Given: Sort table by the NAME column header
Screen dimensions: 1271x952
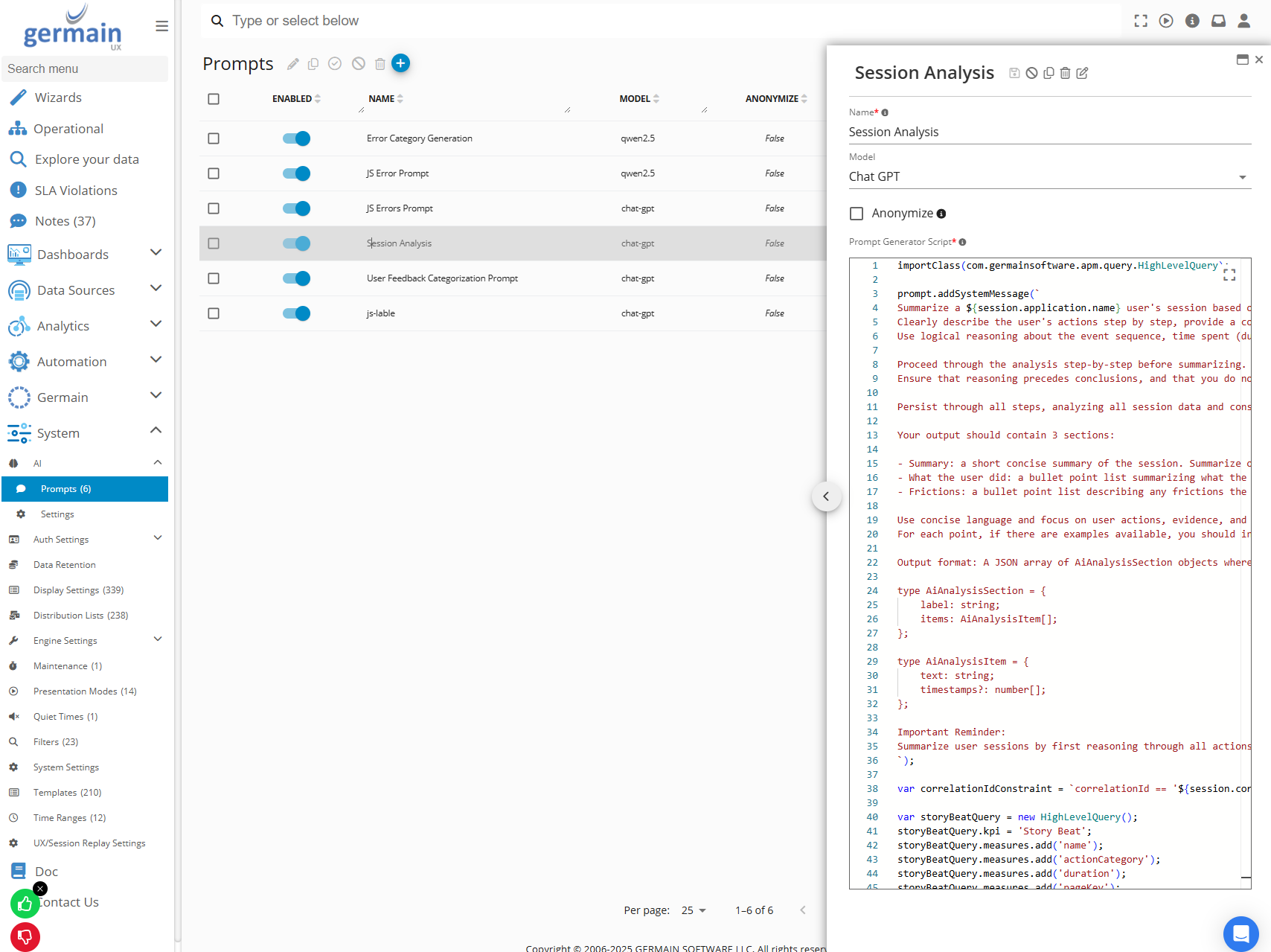Looking at the screenshot, I should pos(382,98).
